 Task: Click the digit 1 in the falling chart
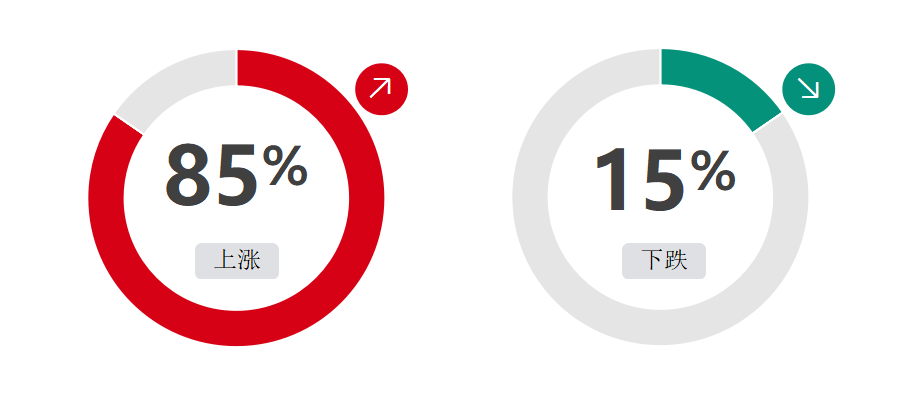(x=613, y=179)
